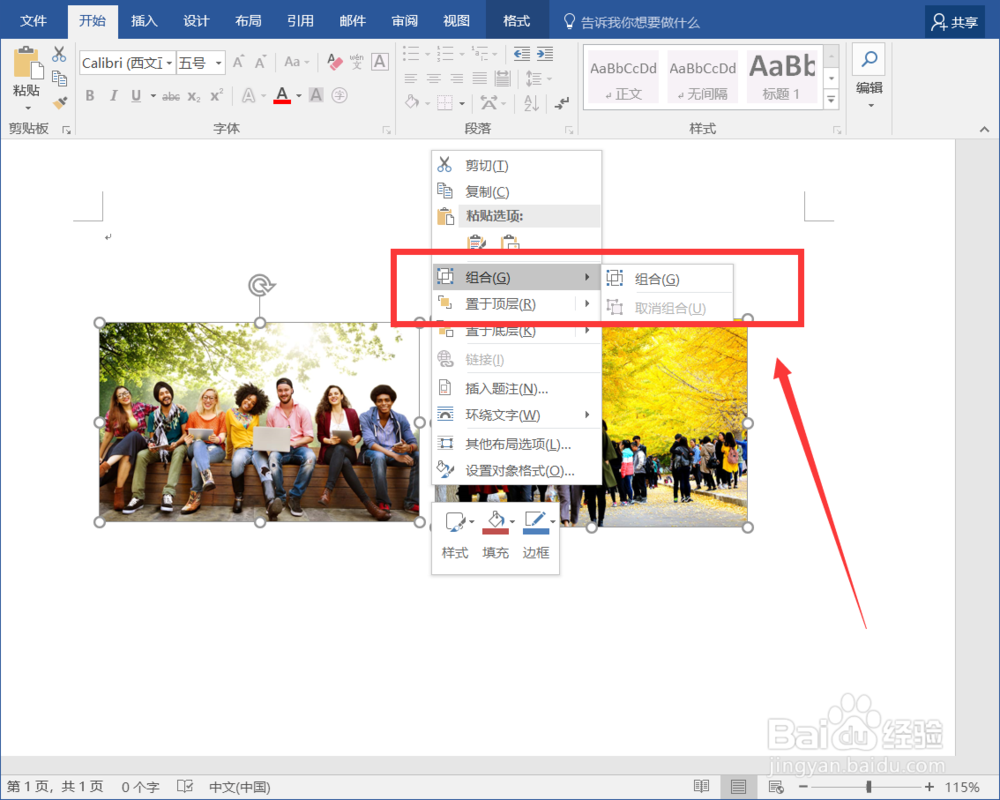The width and height of the screenshot is (1000, 800).
Task: Choose 复制(C) in the context menu
Action: (517, 191)
